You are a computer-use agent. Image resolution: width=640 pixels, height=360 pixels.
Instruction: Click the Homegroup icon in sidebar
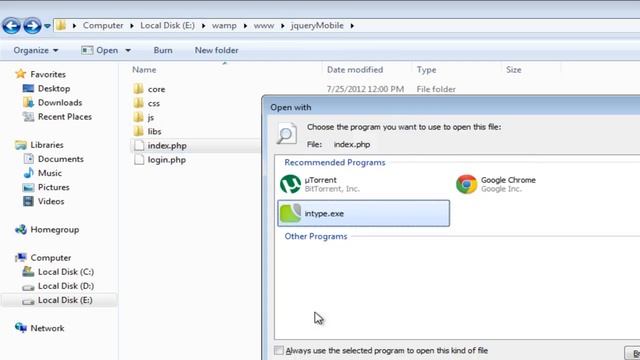(21, 229)
